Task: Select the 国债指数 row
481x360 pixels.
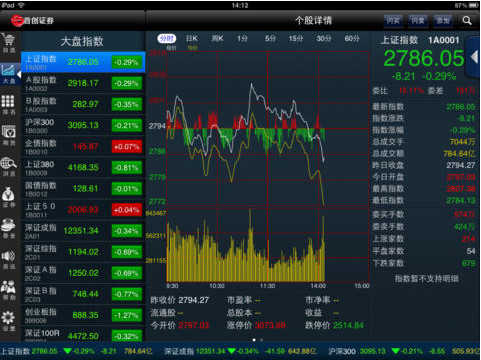Action: click(x=83, y=189)
